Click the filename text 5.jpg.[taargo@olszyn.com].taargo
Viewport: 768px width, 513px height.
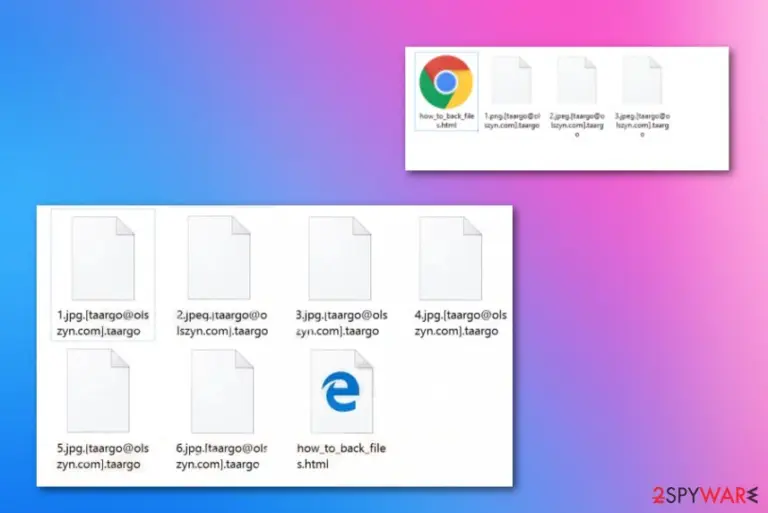(x=103, y=456)
